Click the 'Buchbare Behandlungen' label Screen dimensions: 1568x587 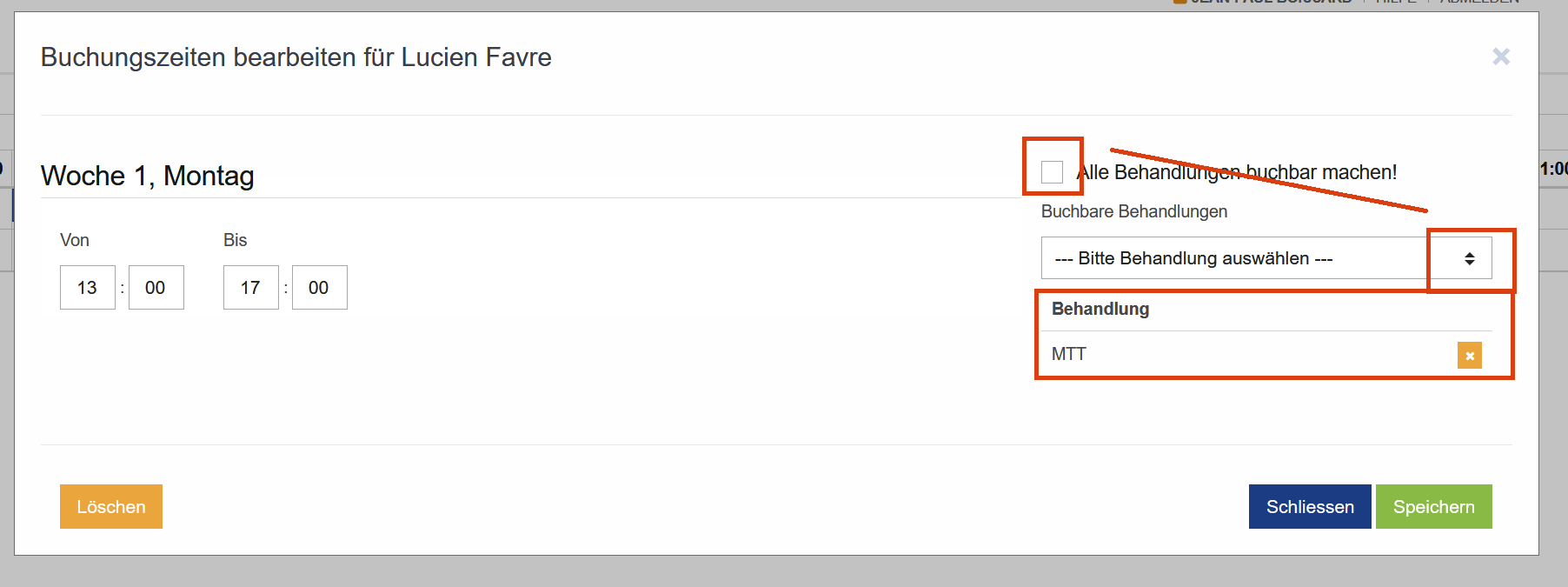1134,211
